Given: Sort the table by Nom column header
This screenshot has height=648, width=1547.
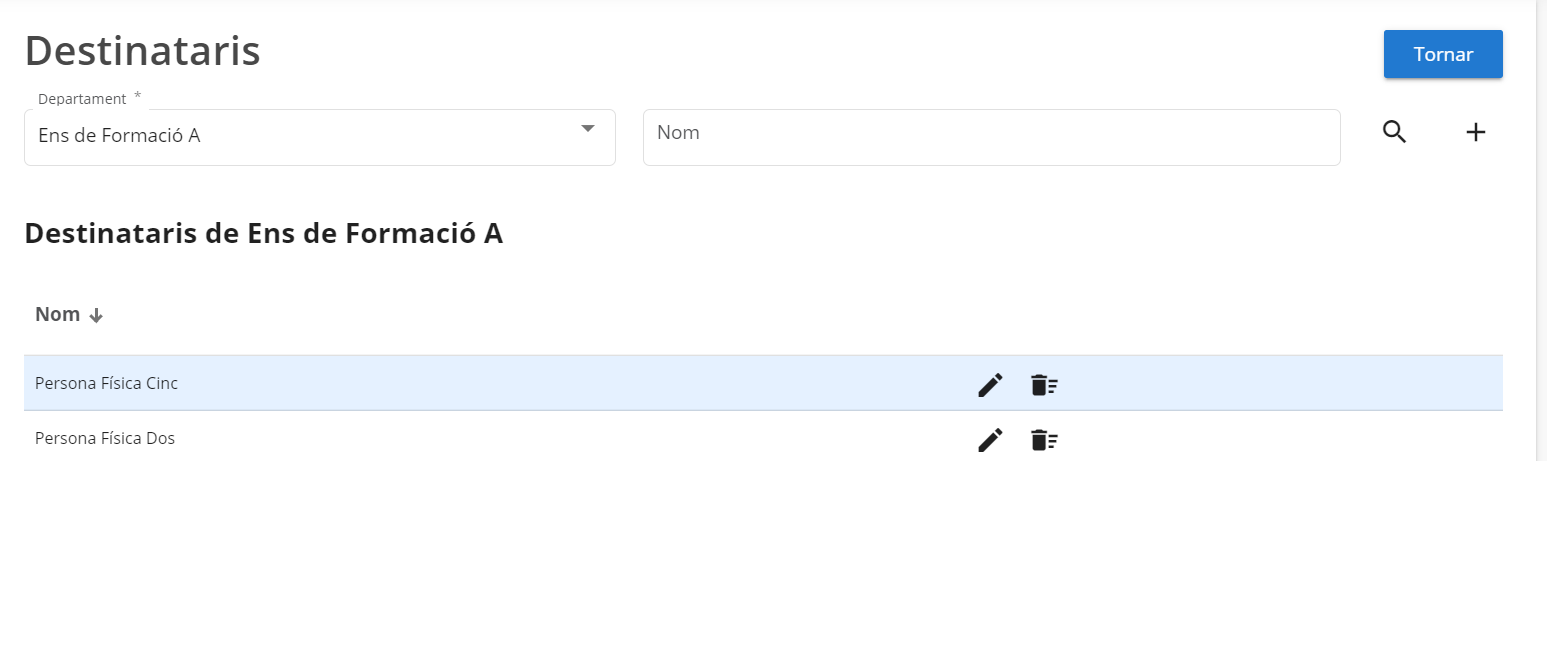Looking at the screenshot, I should 58,314.
